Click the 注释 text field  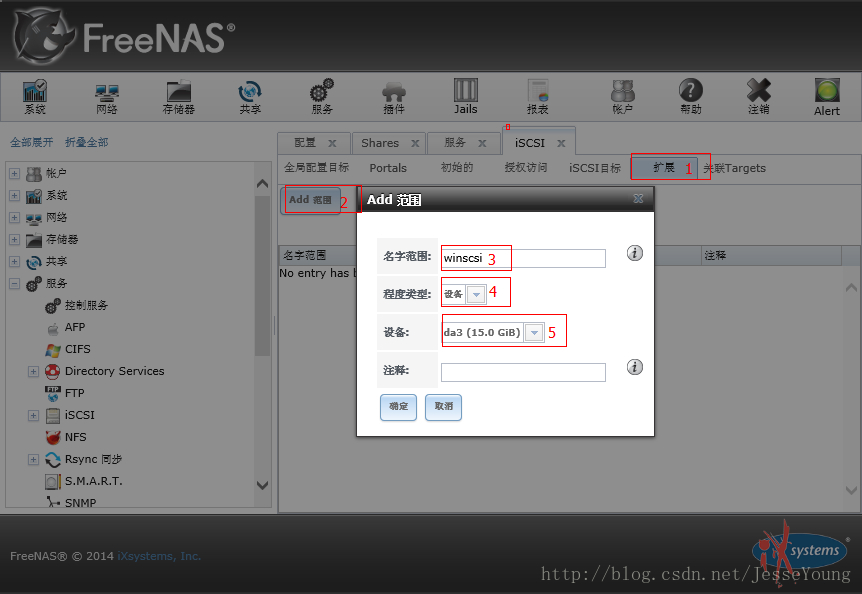coord(523,372)
